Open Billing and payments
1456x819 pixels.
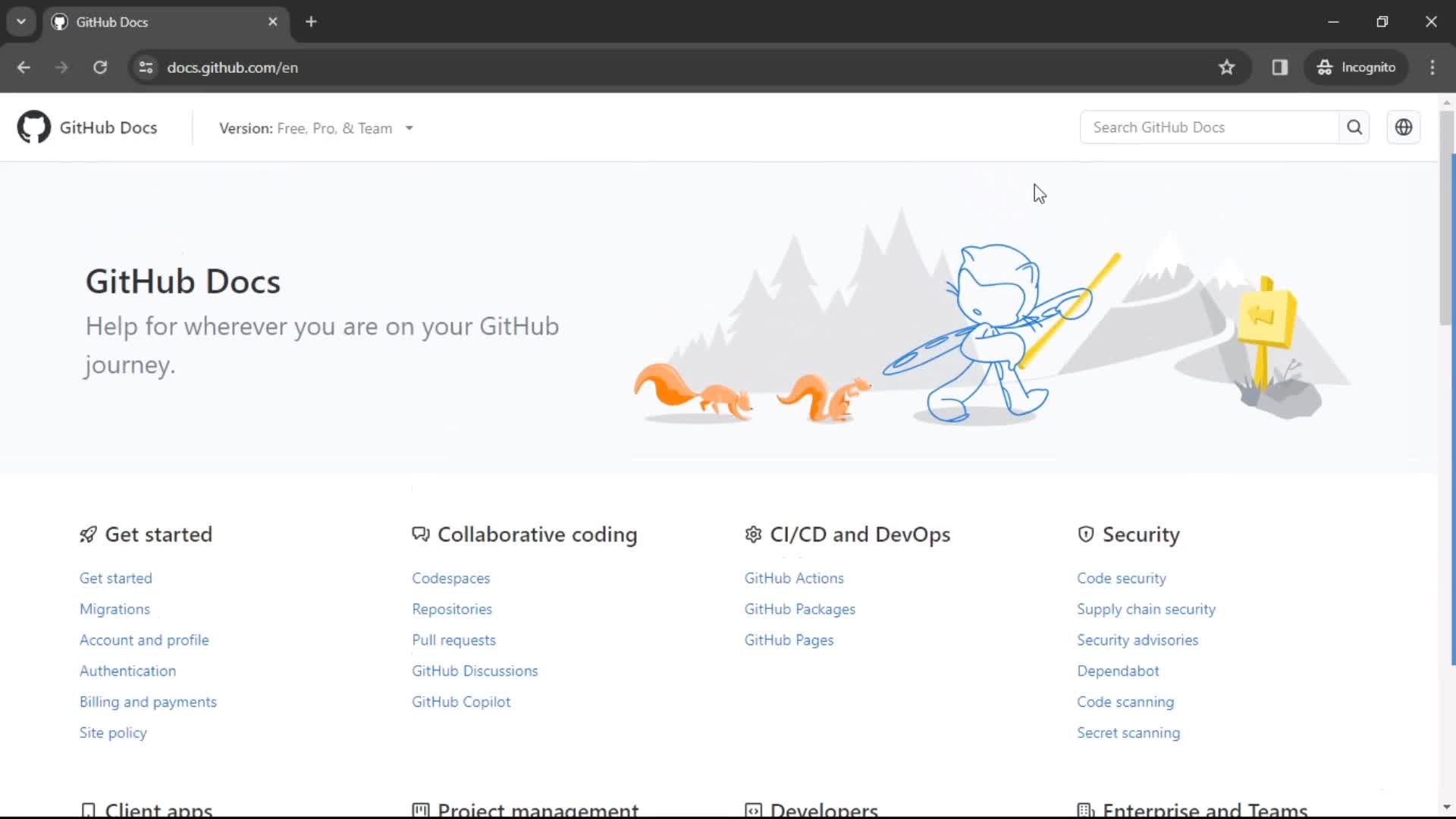point(148,702)
